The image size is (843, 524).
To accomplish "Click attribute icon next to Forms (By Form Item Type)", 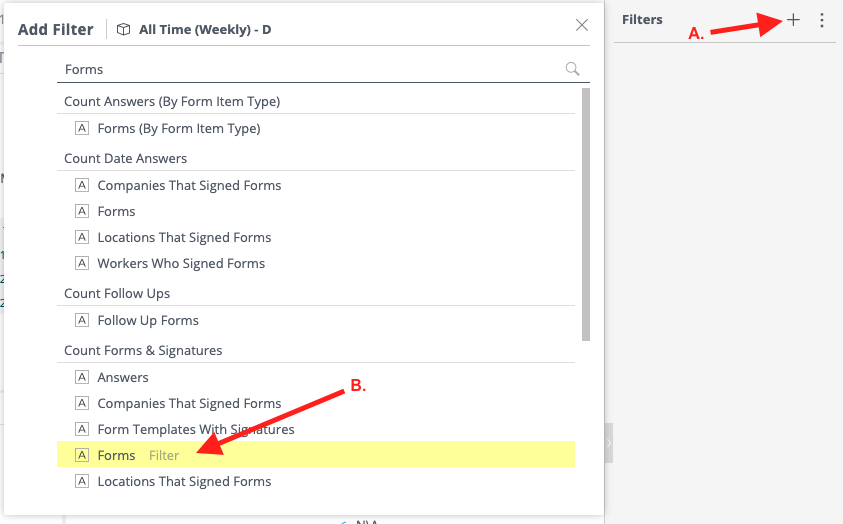I will (82, 128).
